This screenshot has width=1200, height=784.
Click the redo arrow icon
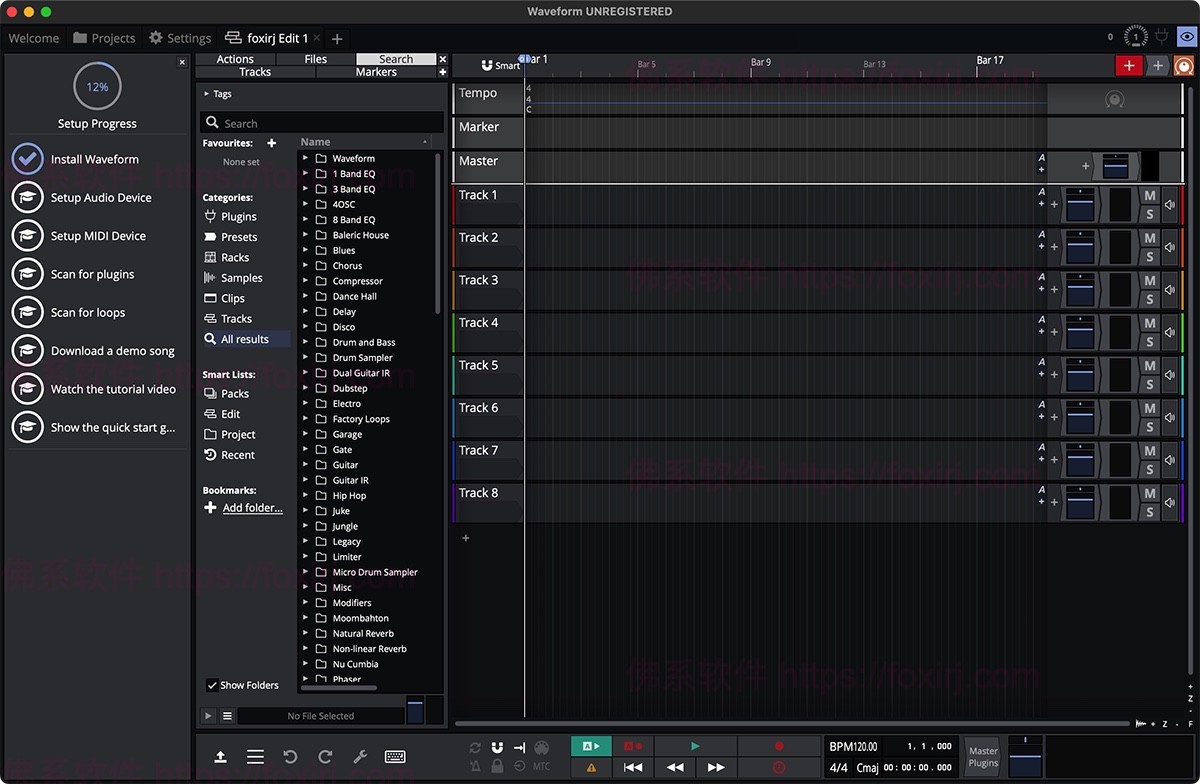(325, 756)
